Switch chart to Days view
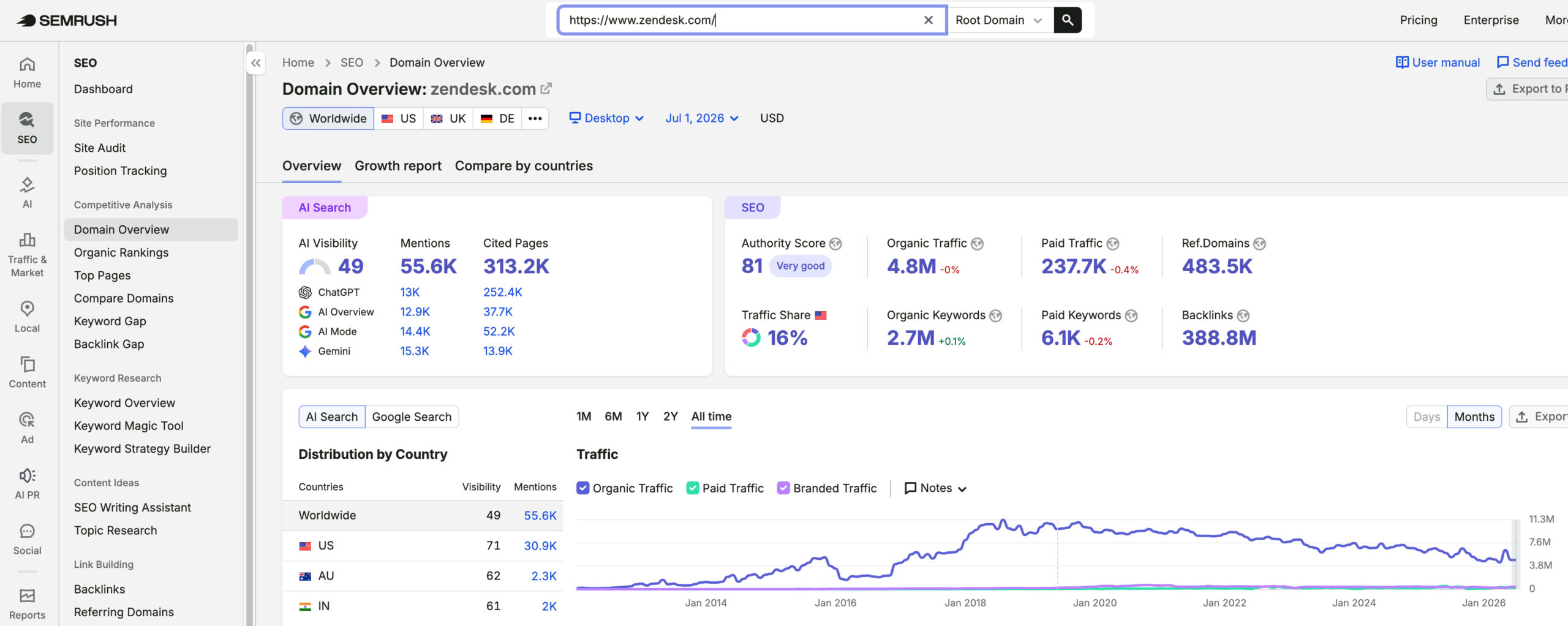Viewport: 1568px width, 626px height. click(x=1427, y=417)
